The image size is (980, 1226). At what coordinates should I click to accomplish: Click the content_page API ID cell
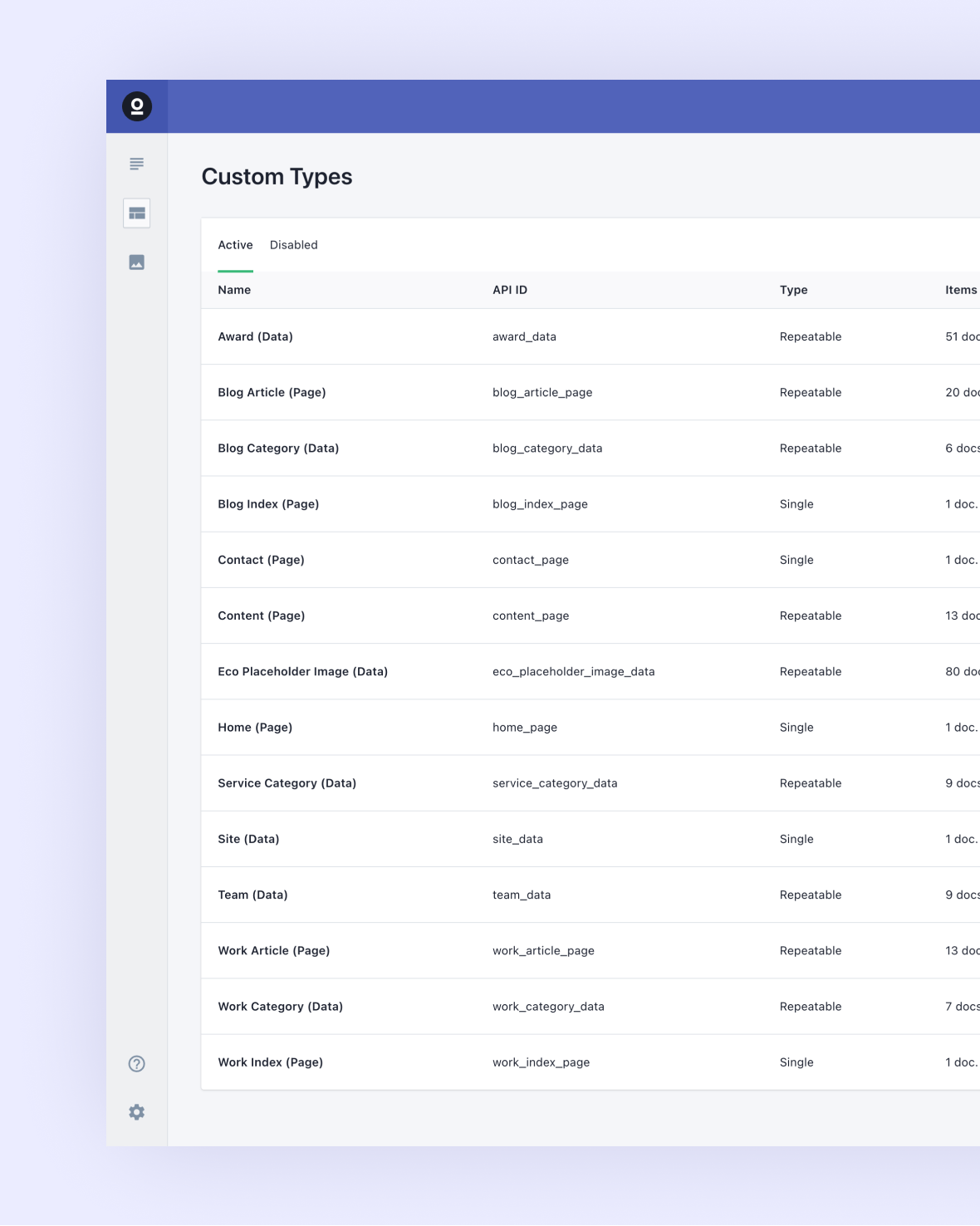pyautogui.click(x=531, y=615)
